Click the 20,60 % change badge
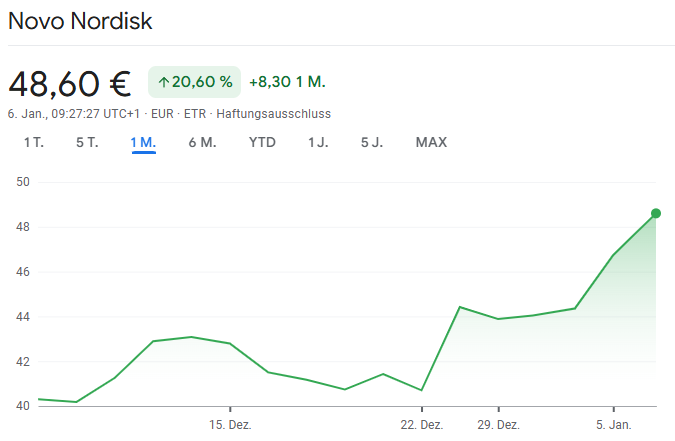The image size is (675, 441). (195, 82)
